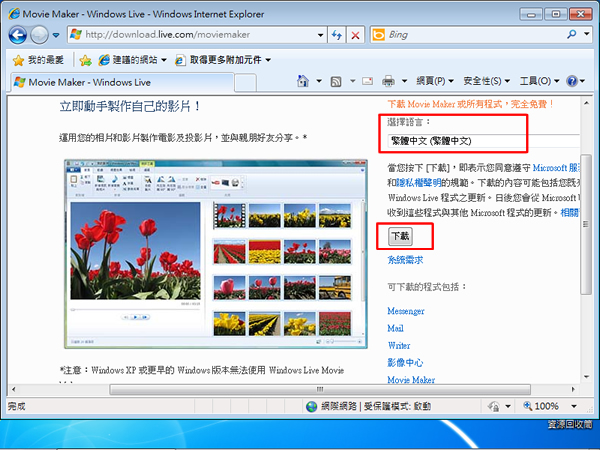
Task: Select the Movie Maker - Windows Live tab
Action: coord(122,82)
